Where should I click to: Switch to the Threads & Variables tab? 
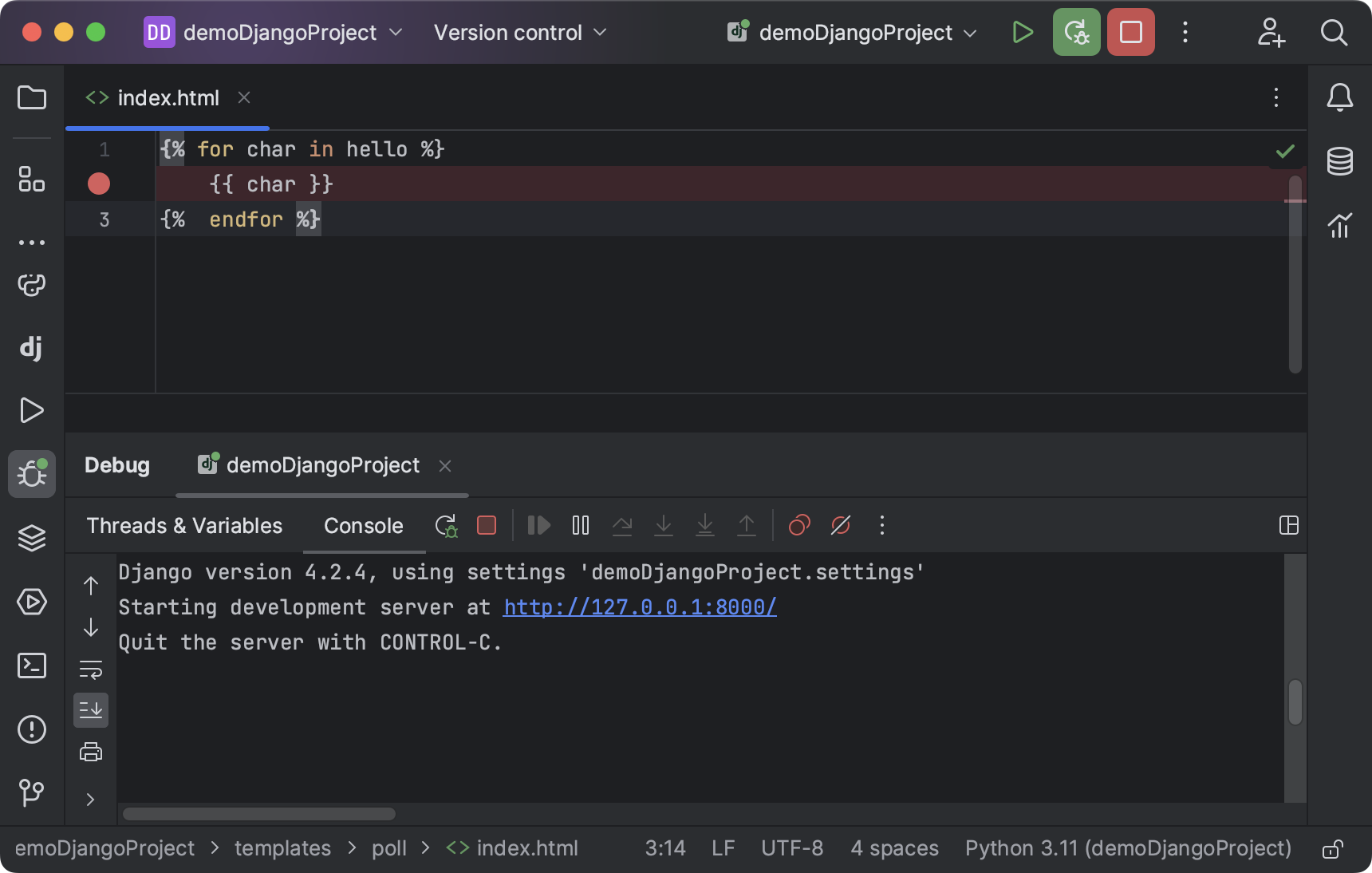pyautogui.click(x=183, y=526)
